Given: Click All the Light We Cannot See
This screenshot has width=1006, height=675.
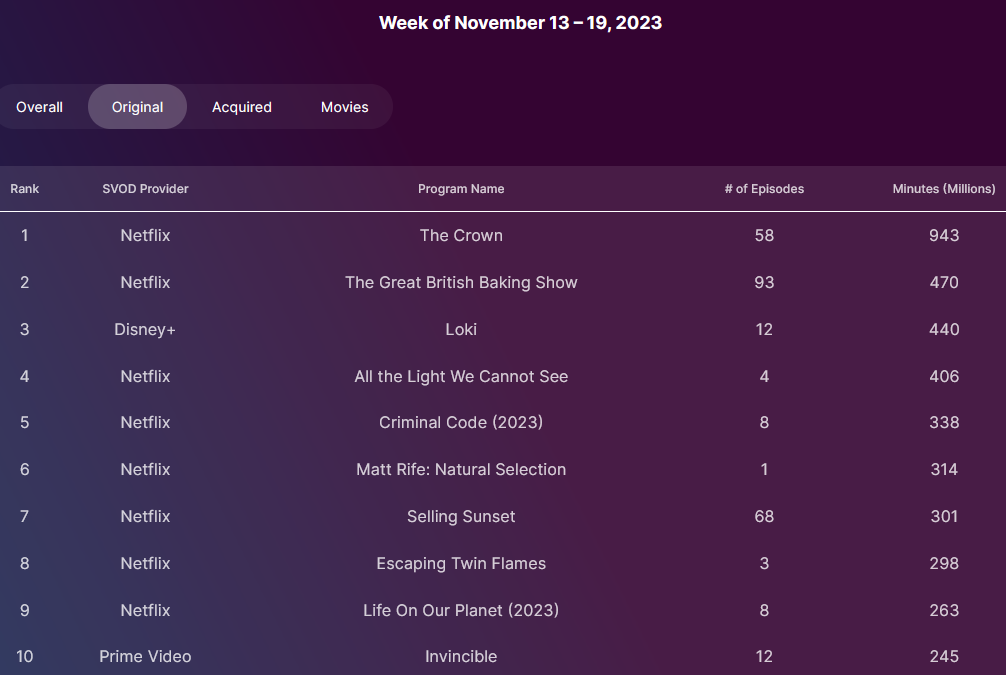Looking at the screenshot, I should pos(461,377).
